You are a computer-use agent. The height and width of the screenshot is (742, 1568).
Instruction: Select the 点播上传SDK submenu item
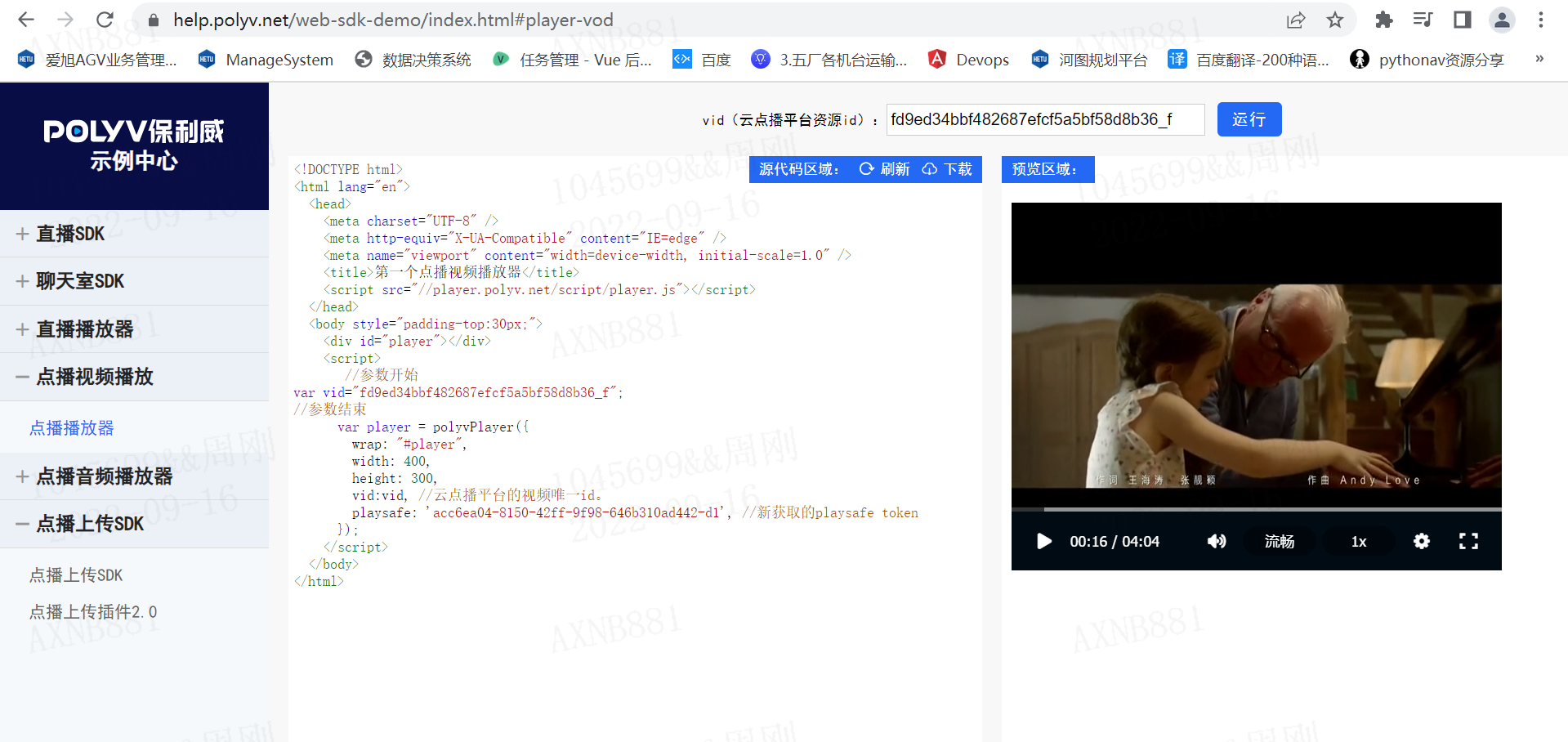click(76, 575)
